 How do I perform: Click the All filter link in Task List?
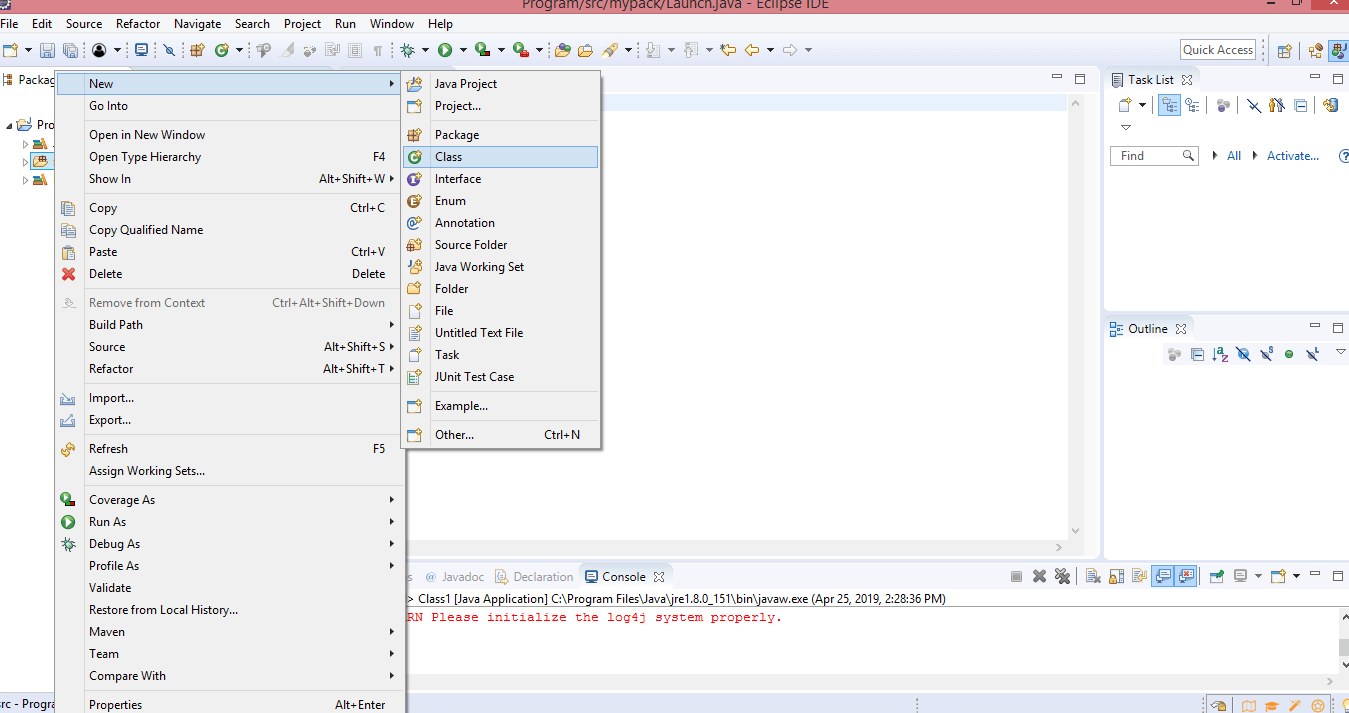pyautogui.click(x=1234, y=156)
